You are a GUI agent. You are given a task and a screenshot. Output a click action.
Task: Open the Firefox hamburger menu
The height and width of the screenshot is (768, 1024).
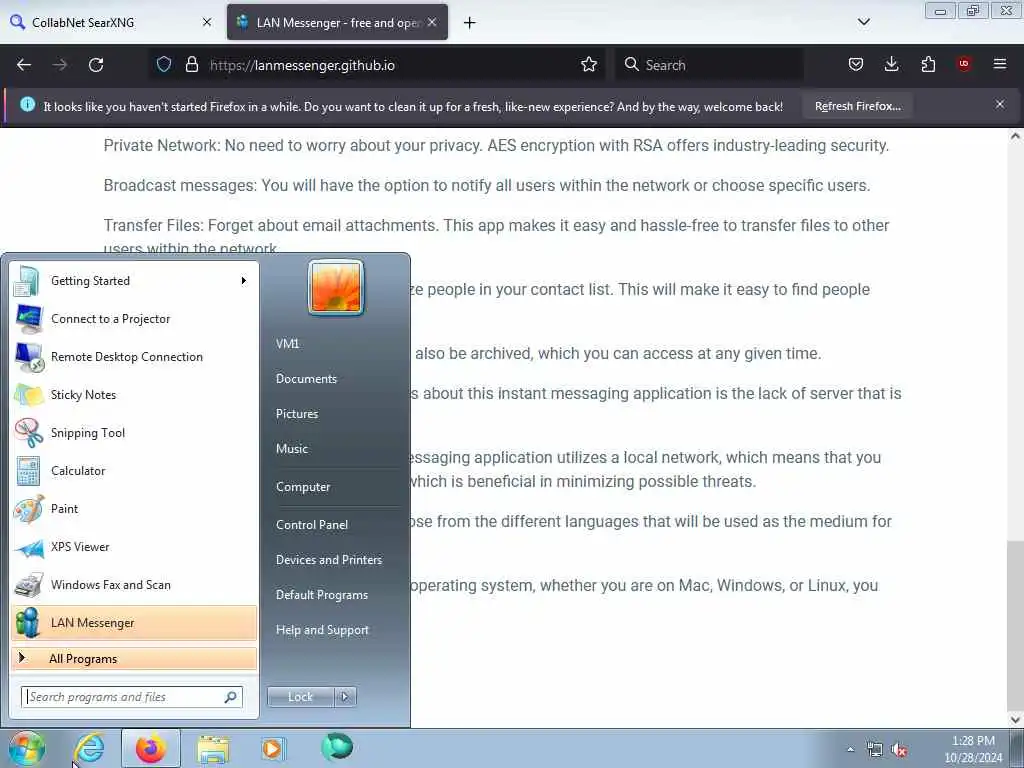pos(1000,64)
